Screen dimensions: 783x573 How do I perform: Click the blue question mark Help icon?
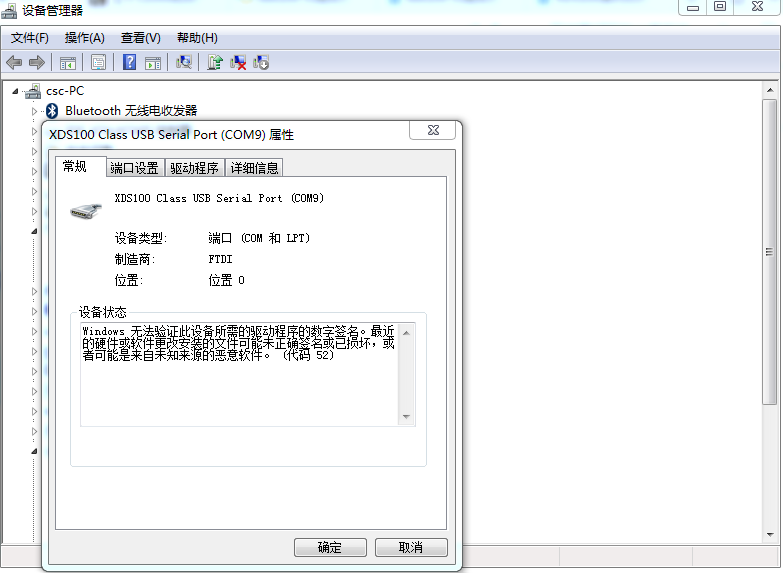point(129,62)
